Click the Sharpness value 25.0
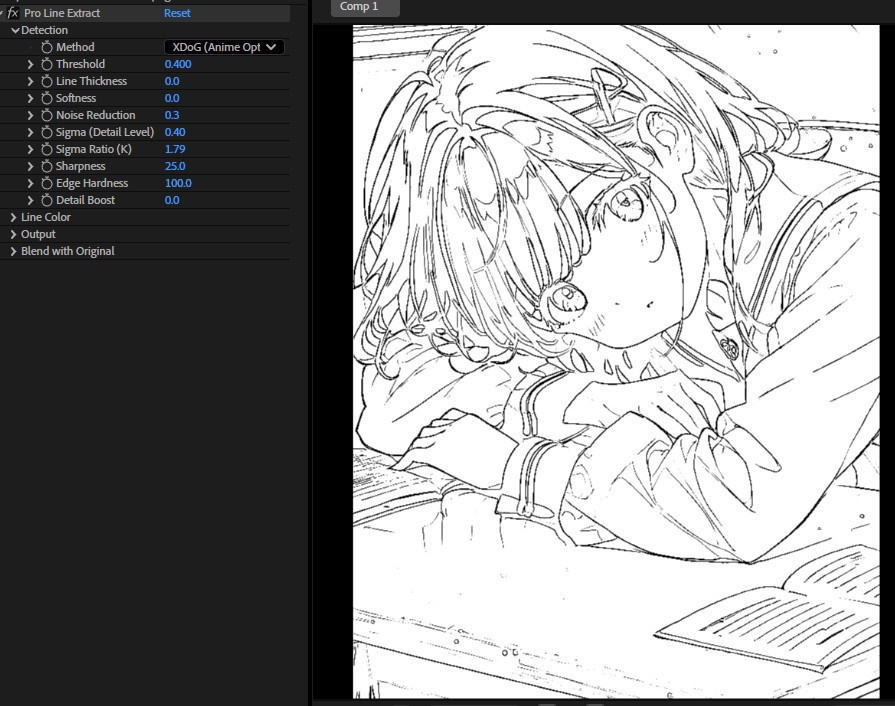 coord(175,167)
